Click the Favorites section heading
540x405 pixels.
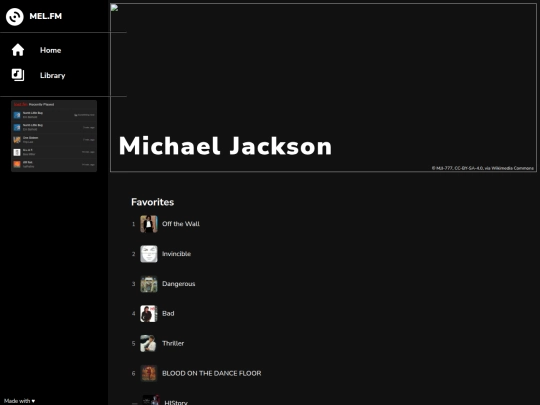point(153,202)
